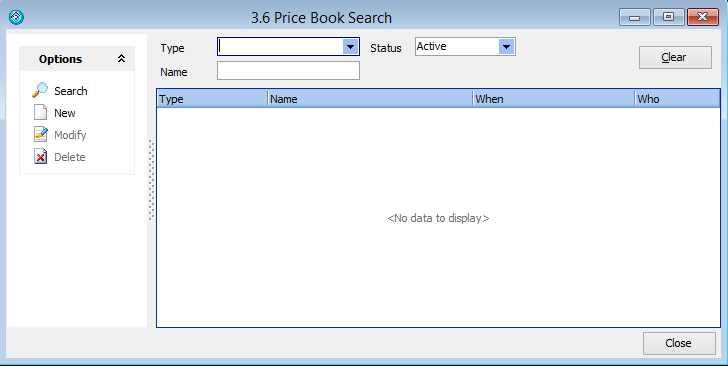
Task: Click the dotted splitter grip handle
Action: (x=151, y=180)
